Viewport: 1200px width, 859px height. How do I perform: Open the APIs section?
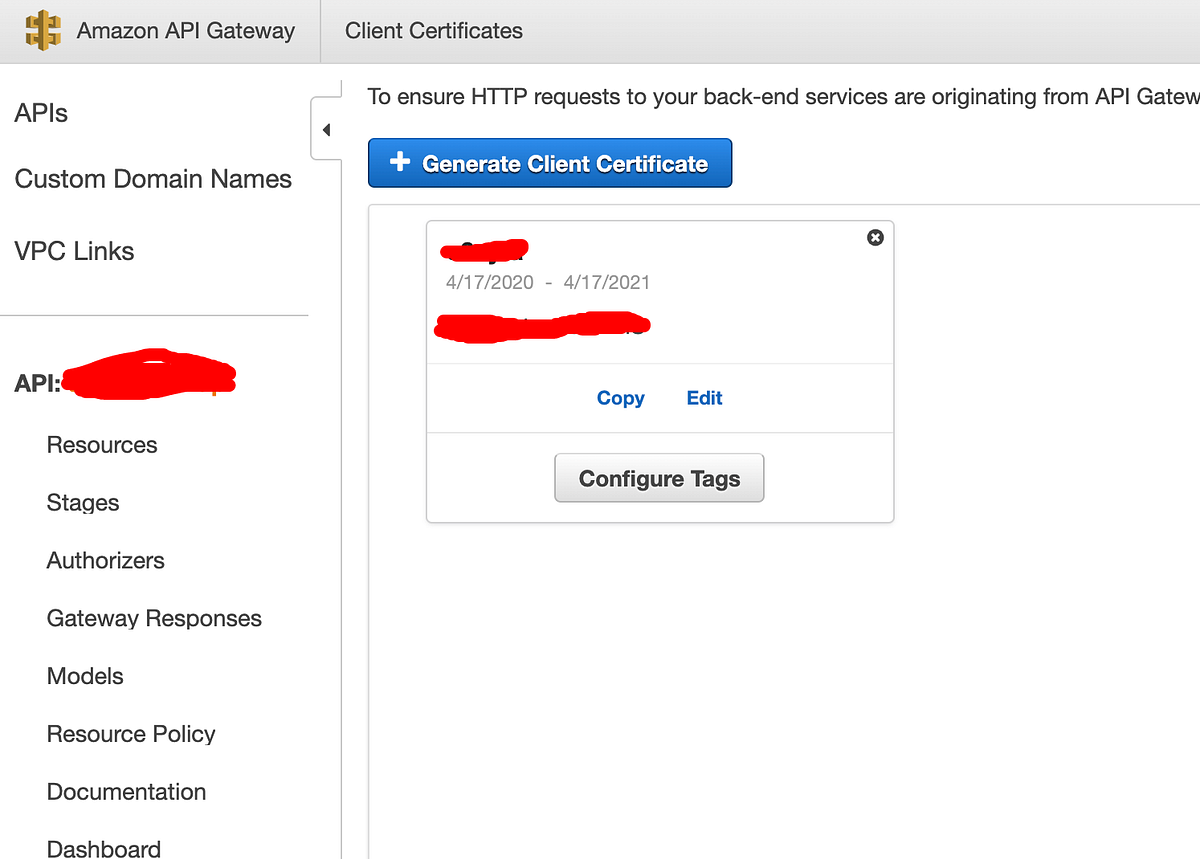point(41,112)
